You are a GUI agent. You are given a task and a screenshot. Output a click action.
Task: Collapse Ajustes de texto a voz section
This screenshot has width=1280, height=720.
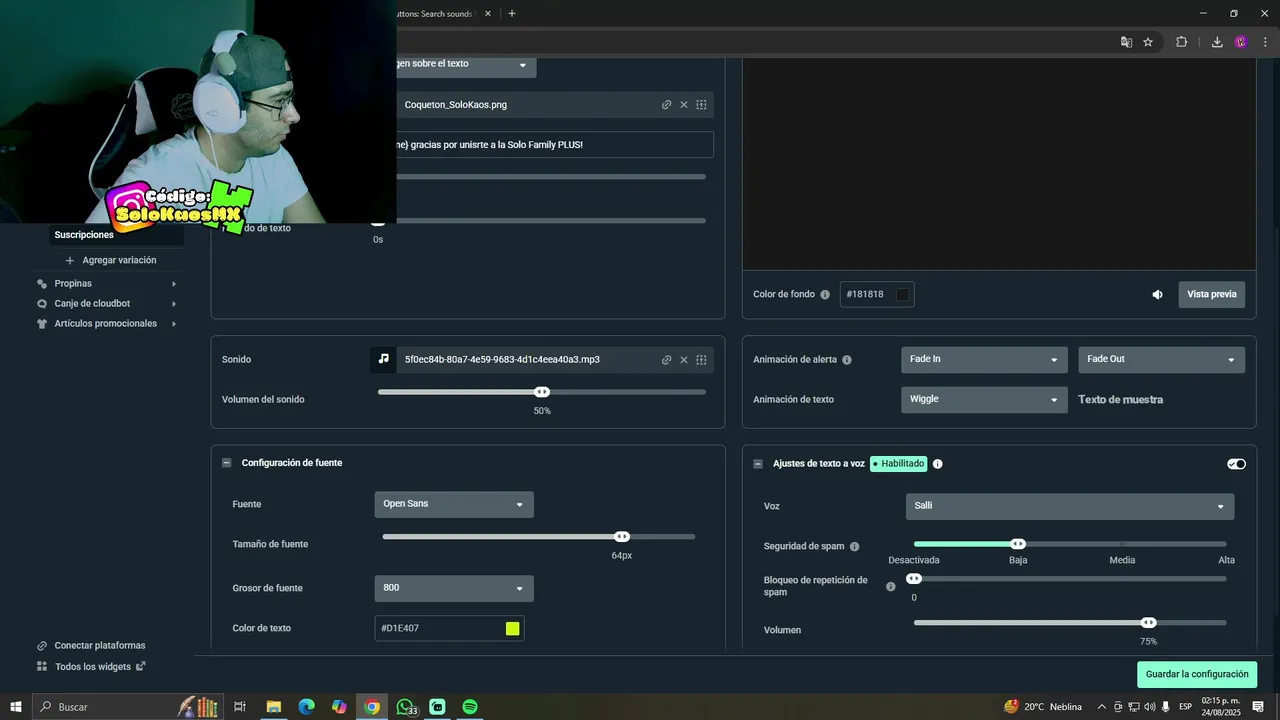[x=758, y=464]
